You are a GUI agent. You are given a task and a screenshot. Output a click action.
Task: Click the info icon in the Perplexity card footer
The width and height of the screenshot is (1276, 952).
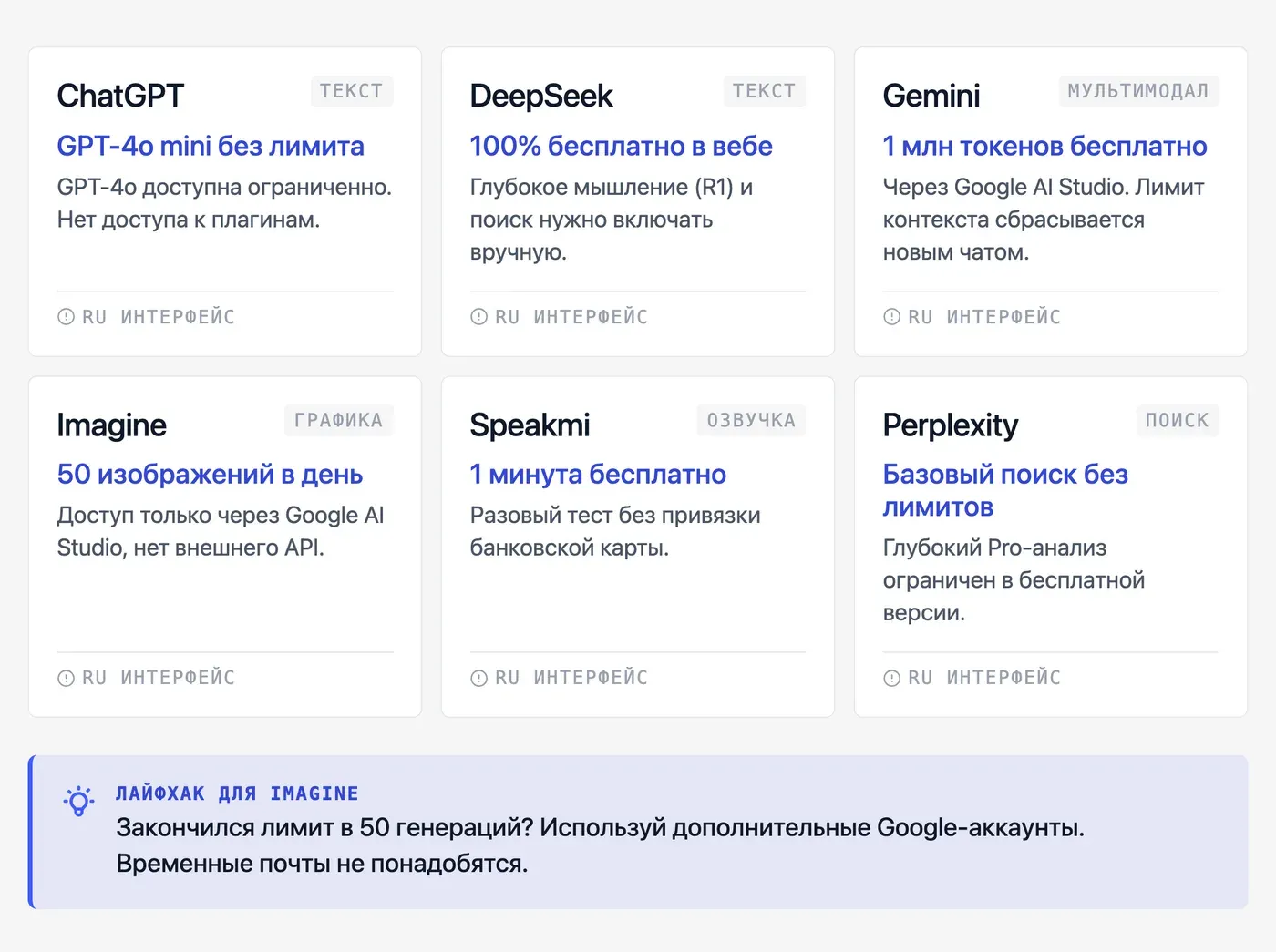click(891, 678)
